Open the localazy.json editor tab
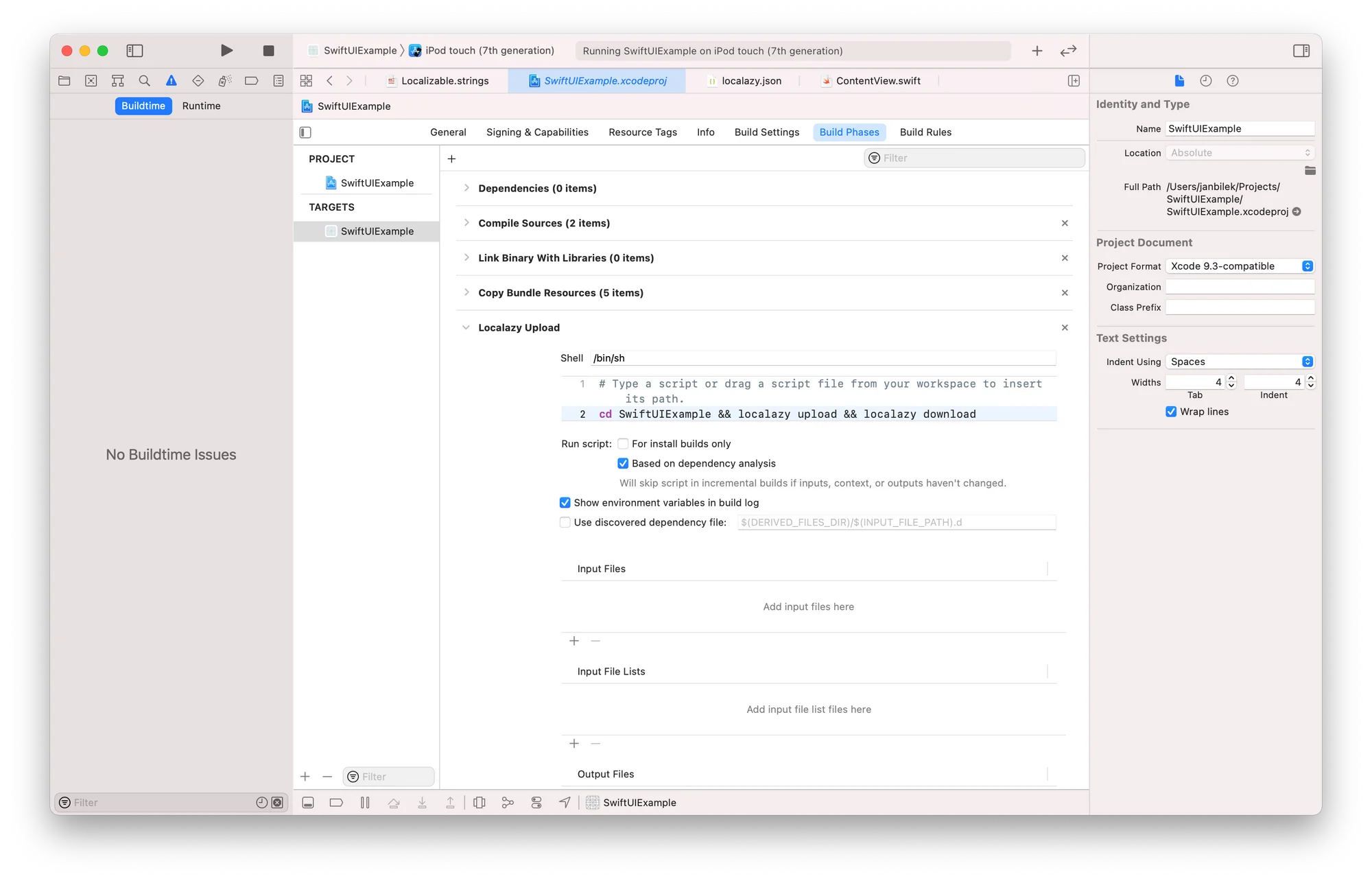 tap(751, 80)
